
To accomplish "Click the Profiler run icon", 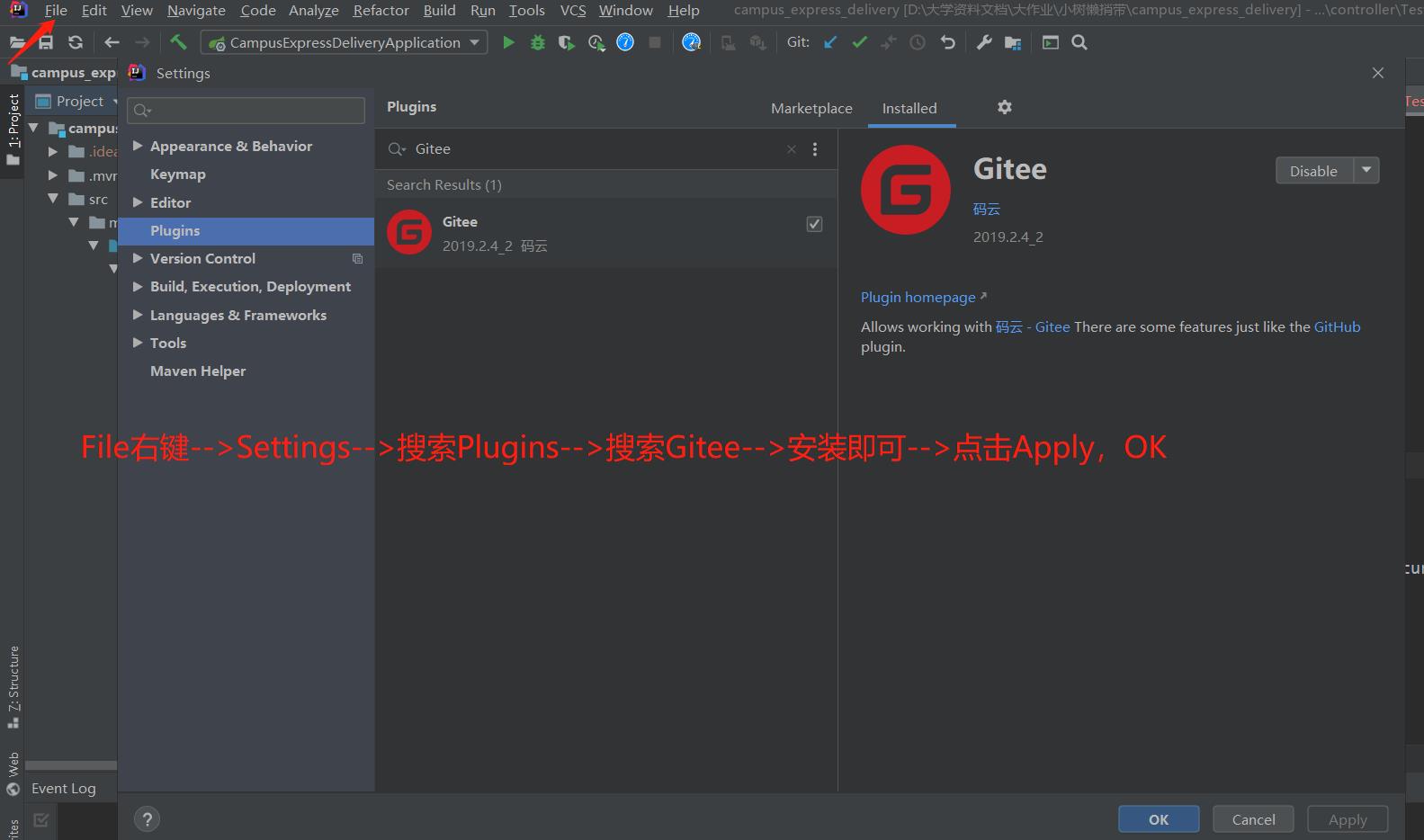I will point(596,42).
